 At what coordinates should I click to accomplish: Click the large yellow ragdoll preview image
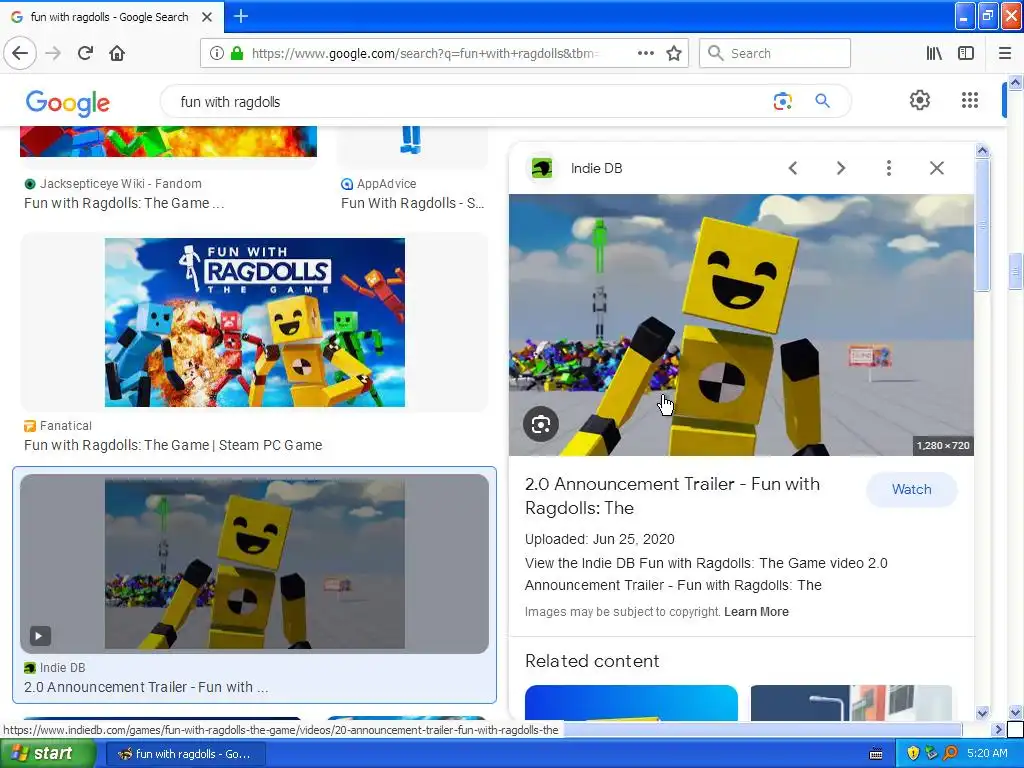(x=741, y=325)
